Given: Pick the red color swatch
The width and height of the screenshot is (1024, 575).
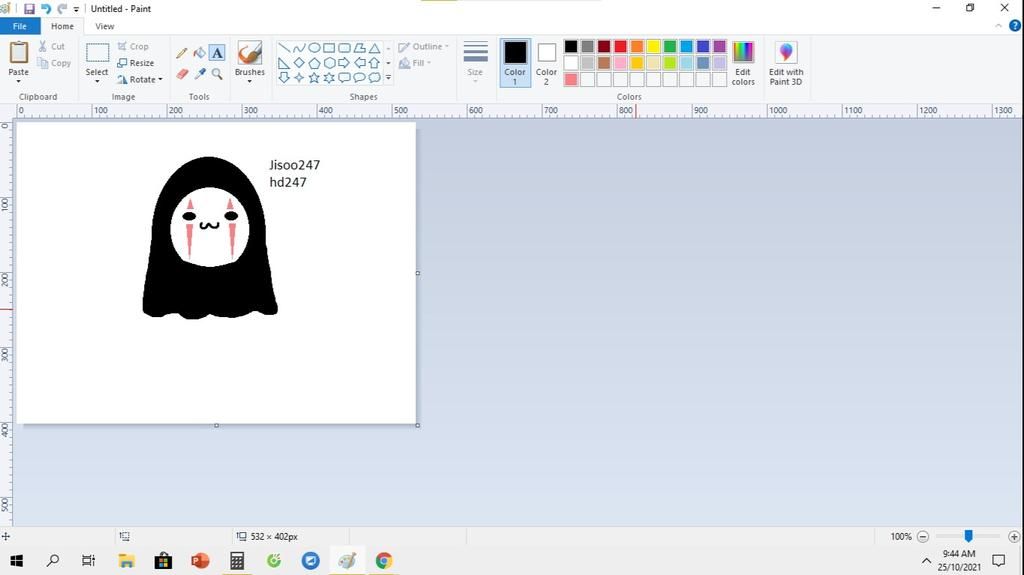Looking at the screenshot, I should point(620,47).
